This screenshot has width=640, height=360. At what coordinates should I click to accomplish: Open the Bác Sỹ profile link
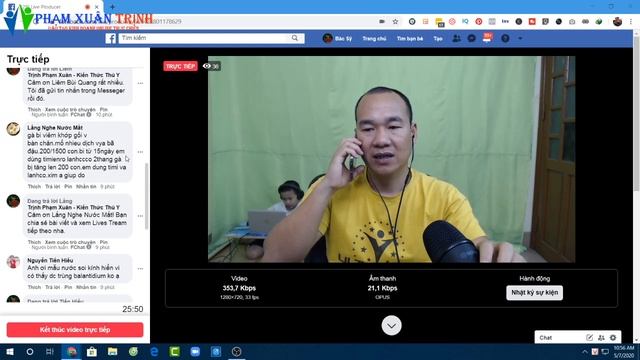coord(338,38)
